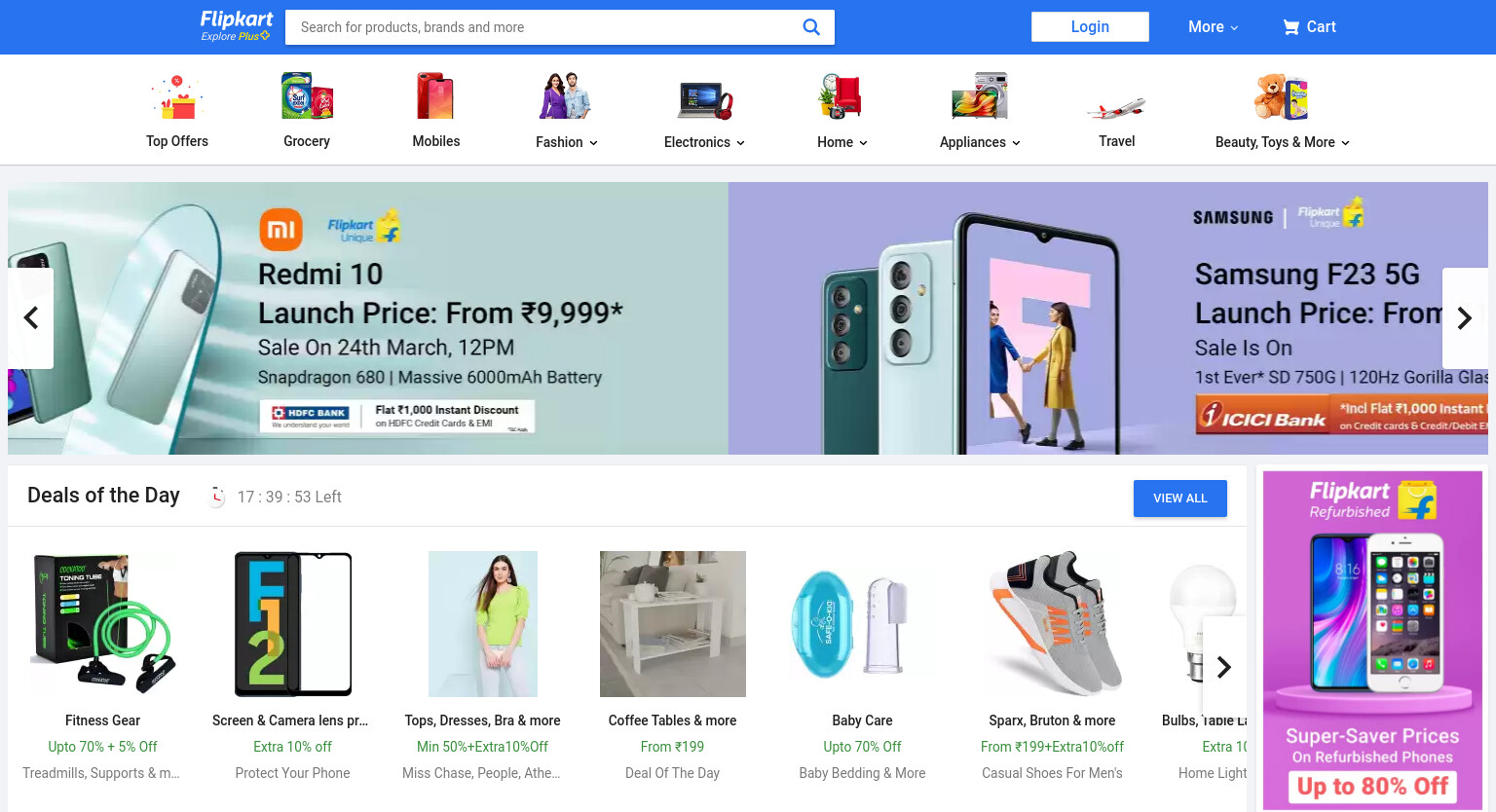Advance to the next banner slide
This screenshot has width=1496, height=812.
pos(1465,318)
